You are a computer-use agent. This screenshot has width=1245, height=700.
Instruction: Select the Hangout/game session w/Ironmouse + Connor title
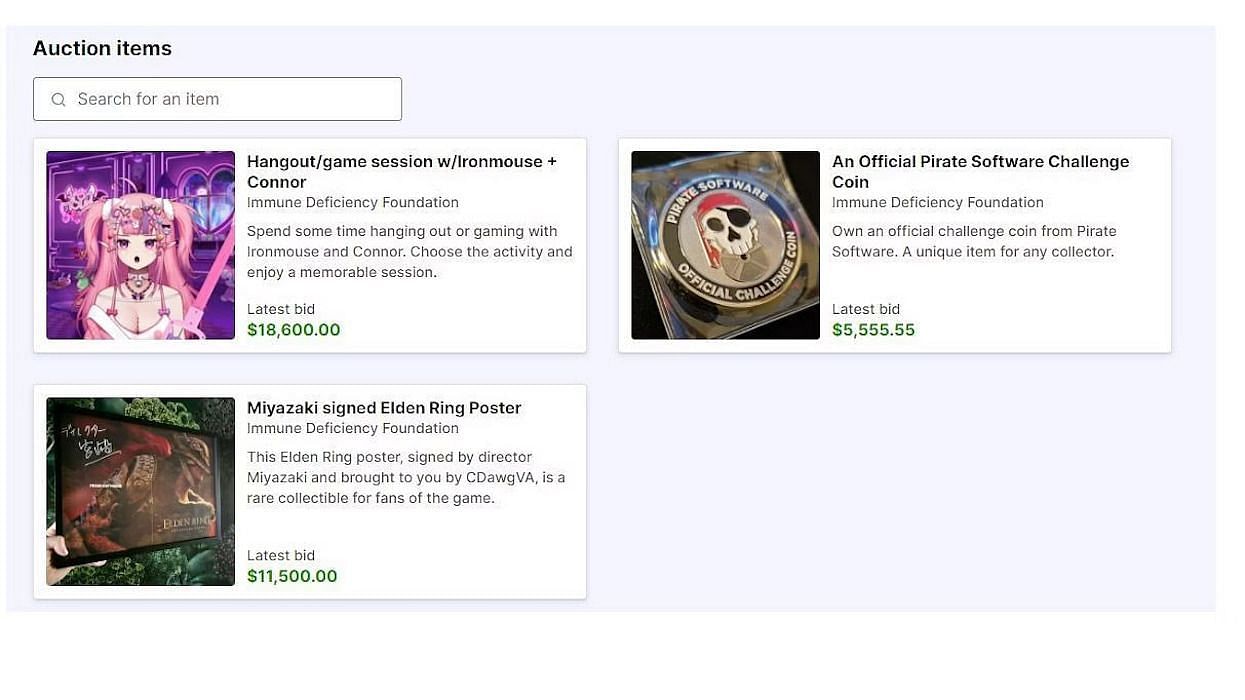401,171
